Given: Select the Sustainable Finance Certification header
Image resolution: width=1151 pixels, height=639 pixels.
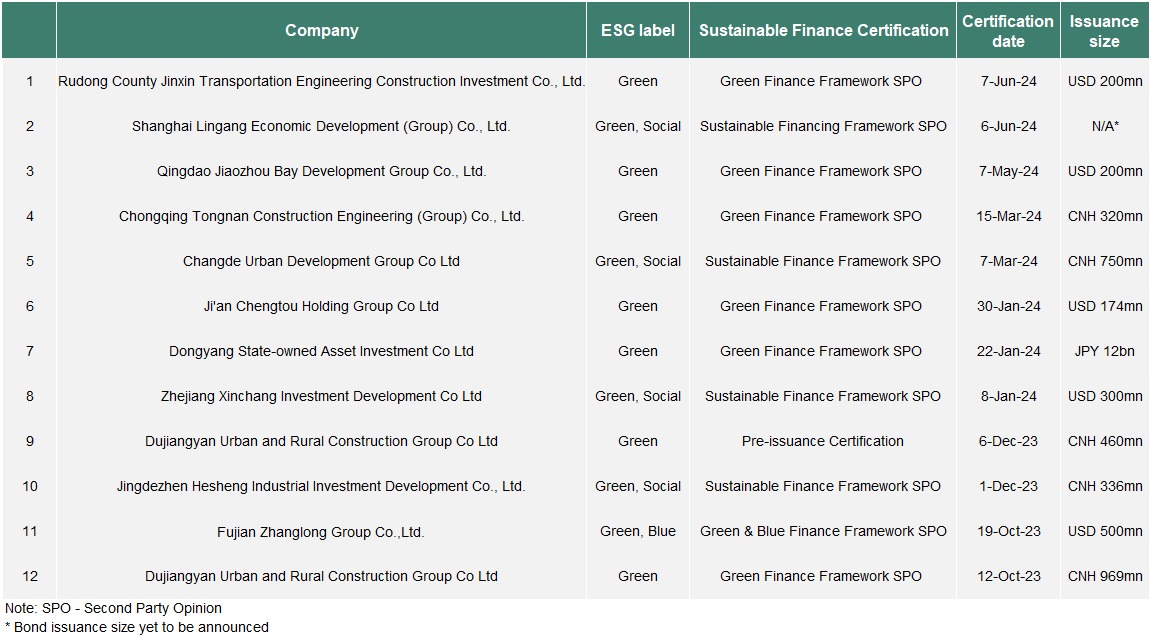Looking at the screenshot, I should coord(823,30).
